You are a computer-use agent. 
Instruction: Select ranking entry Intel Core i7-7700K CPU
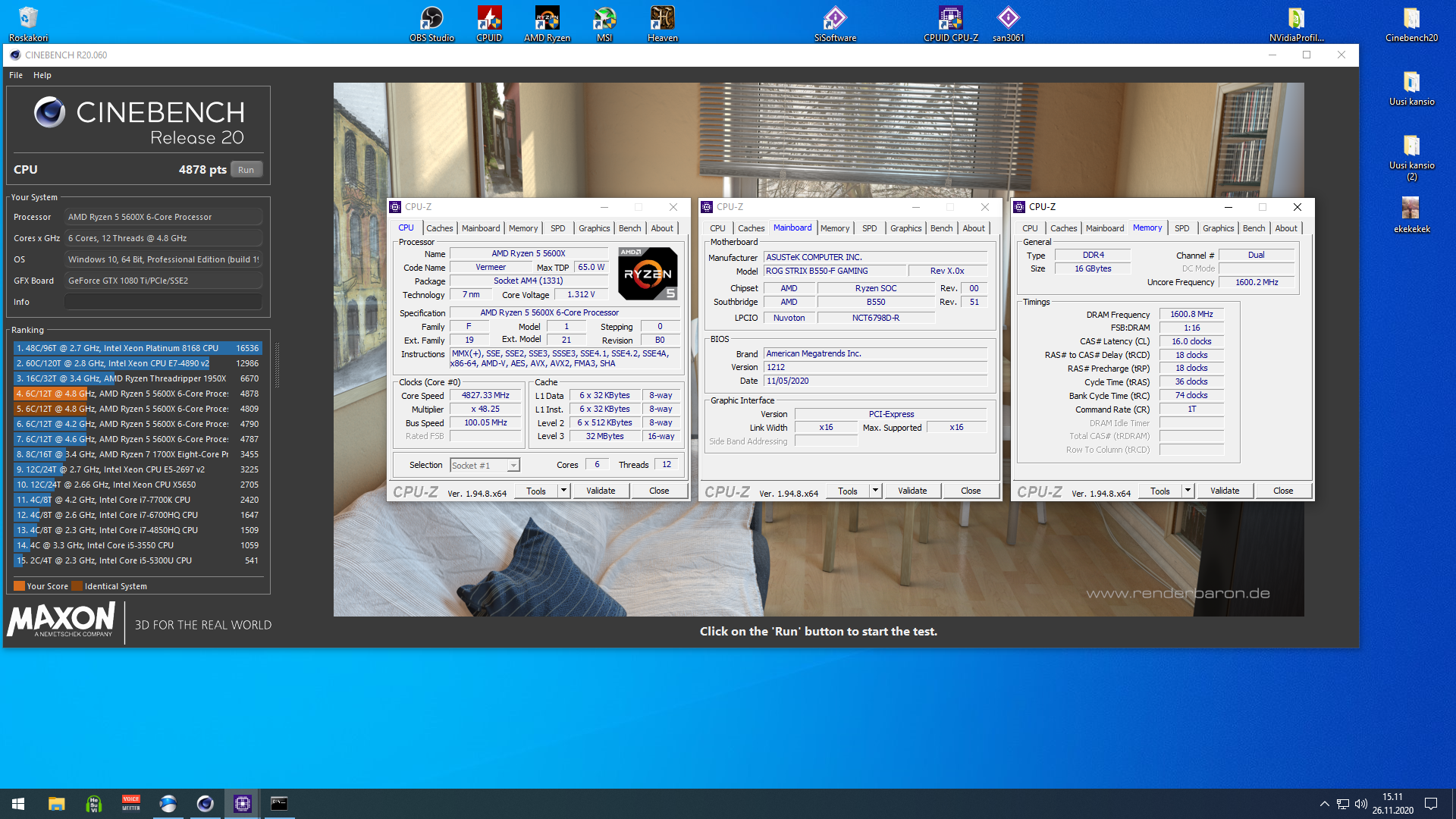tap(137, 500)
